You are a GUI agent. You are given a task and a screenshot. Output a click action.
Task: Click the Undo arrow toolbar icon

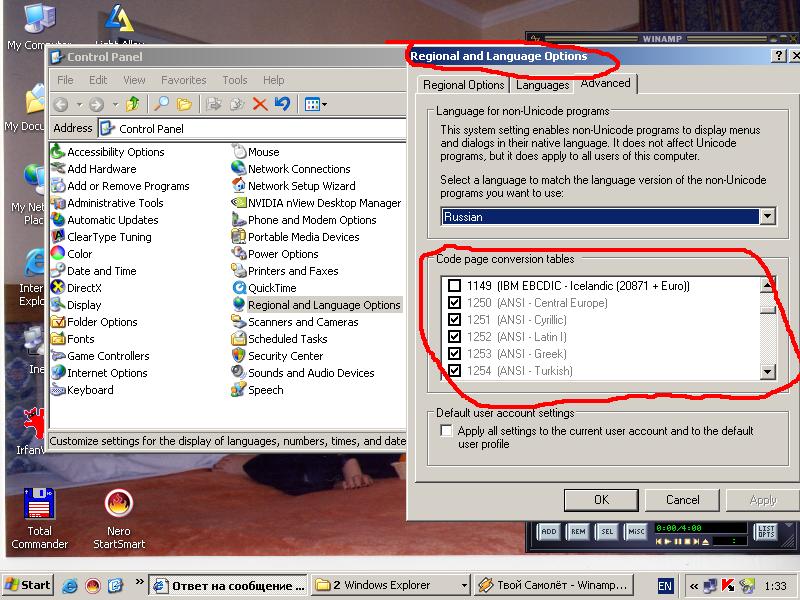tap(282, 104)
